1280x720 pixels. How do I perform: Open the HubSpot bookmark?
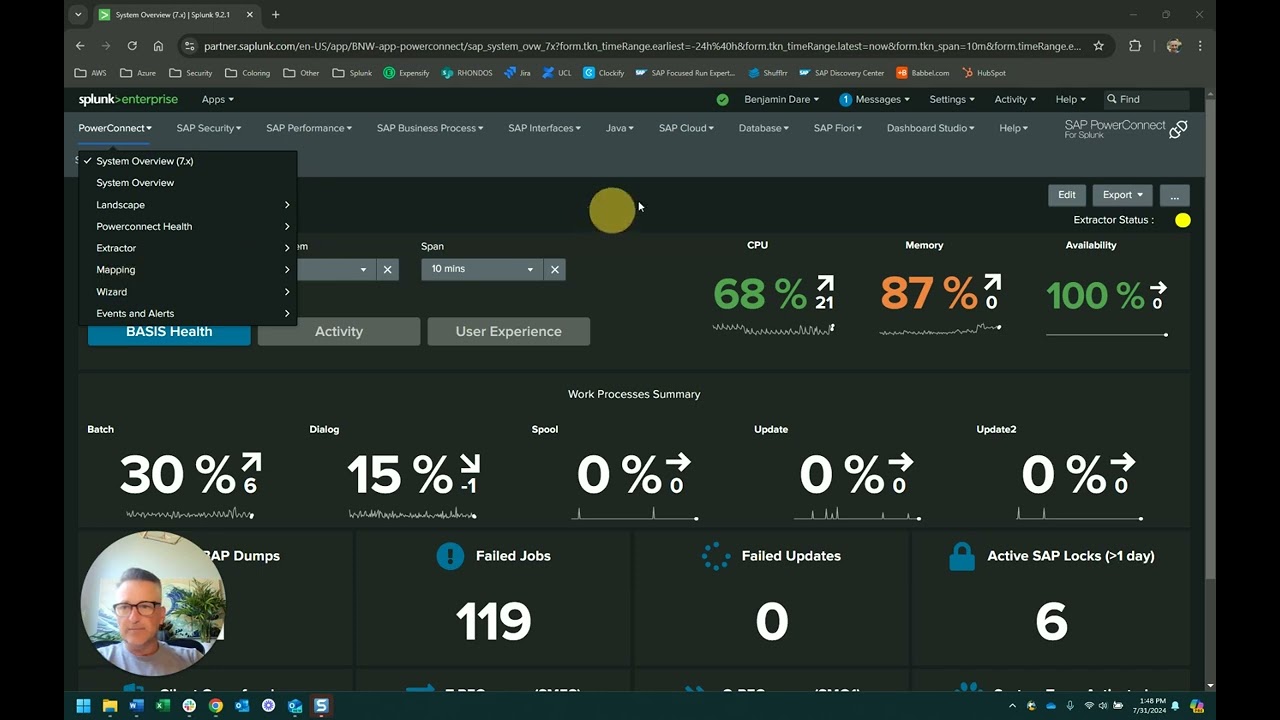click(x=984, y=73)
